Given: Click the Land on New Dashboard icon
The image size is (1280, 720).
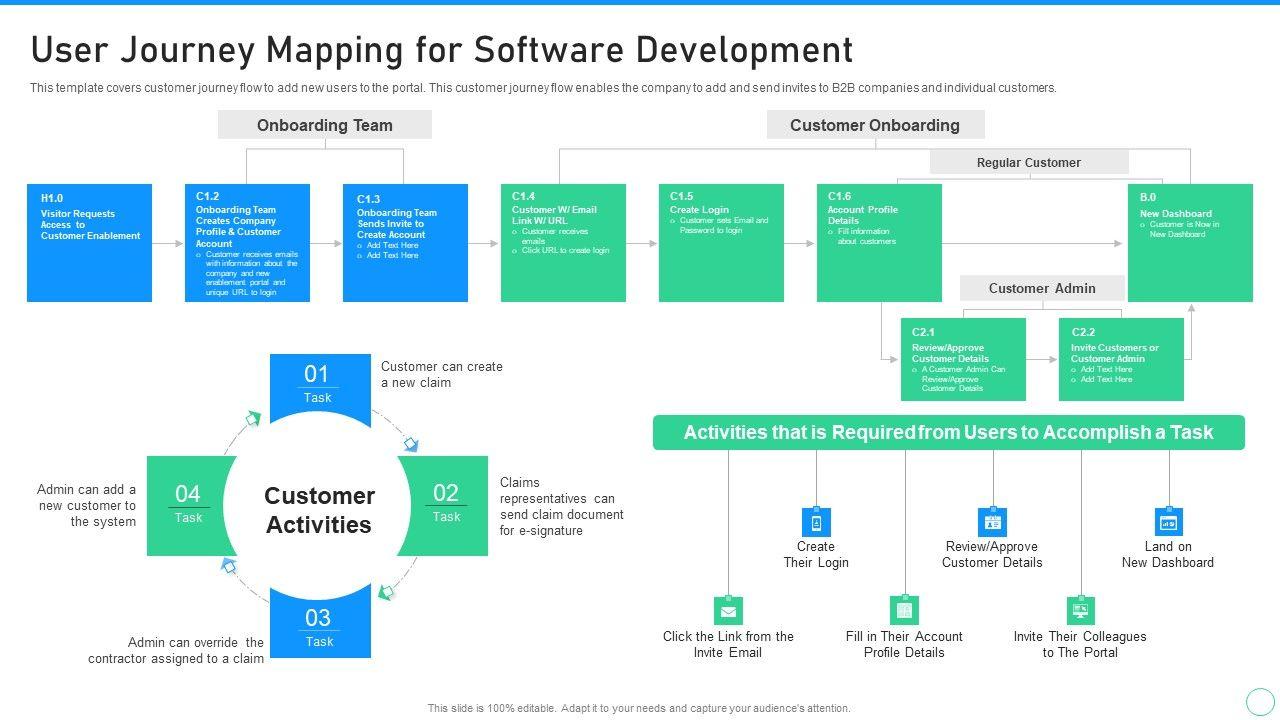Looking at the screenshot, I should 1168,522.
